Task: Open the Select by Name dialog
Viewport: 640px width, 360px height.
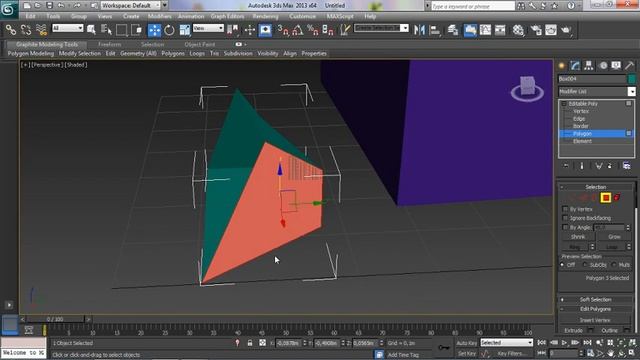Action: point(106,30)
